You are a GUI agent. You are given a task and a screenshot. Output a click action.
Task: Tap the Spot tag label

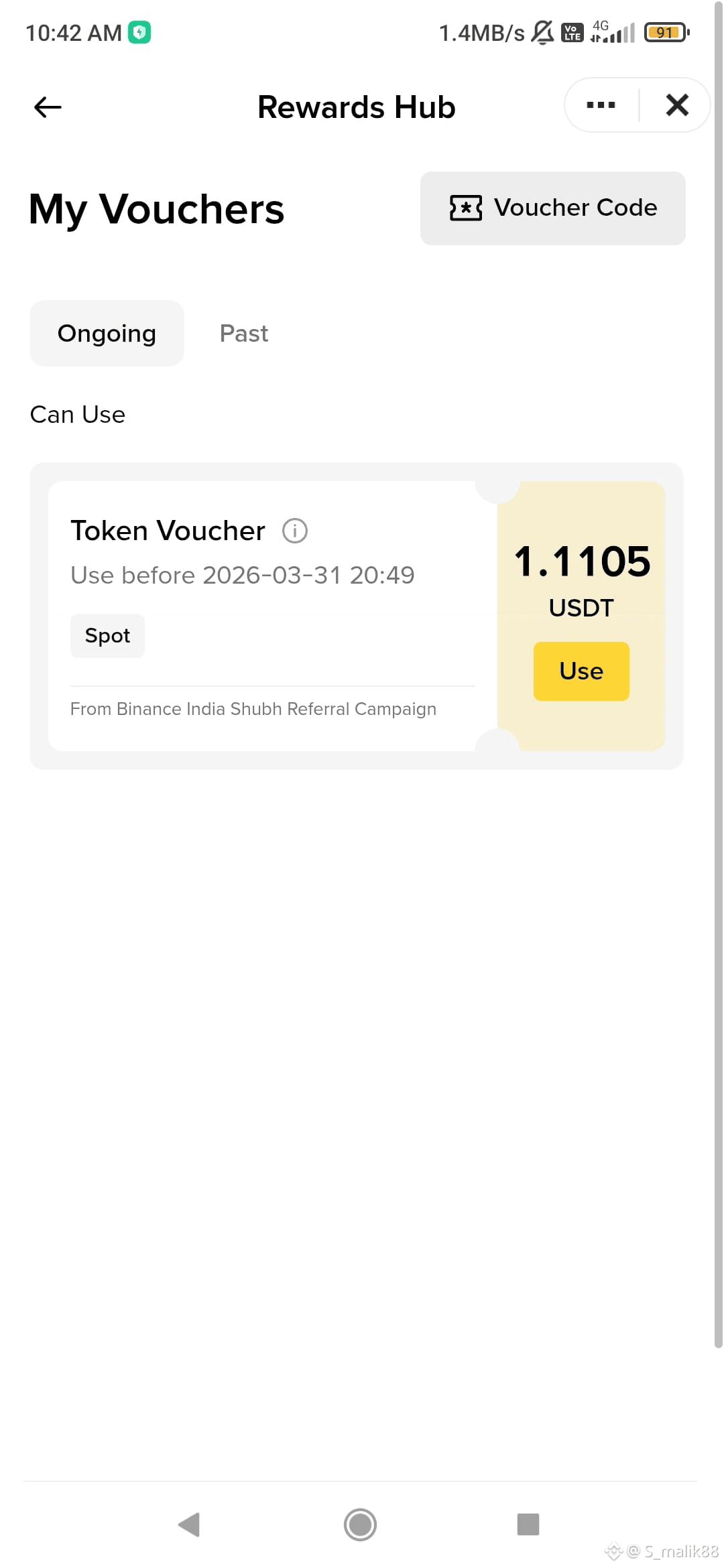point(107,636)
